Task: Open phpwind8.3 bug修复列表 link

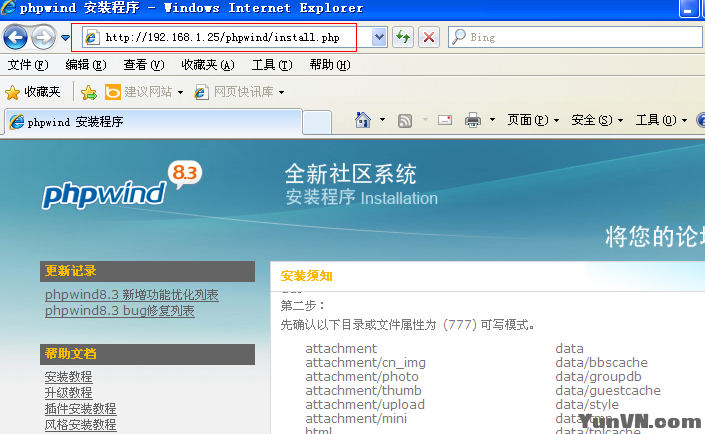Action: click(120, 311)
